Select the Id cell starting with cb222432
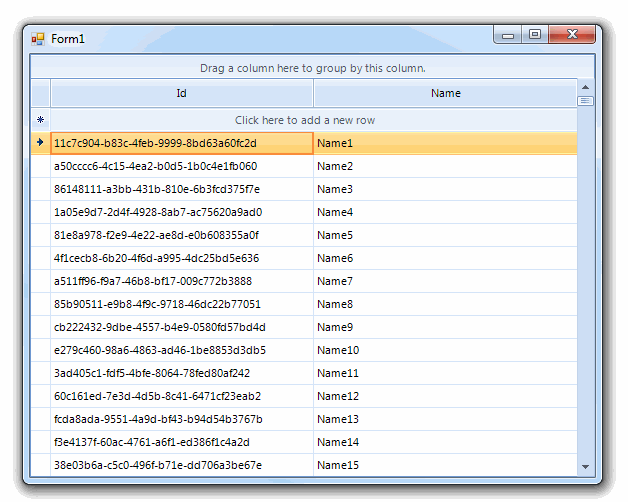 (x=181, y=327)
